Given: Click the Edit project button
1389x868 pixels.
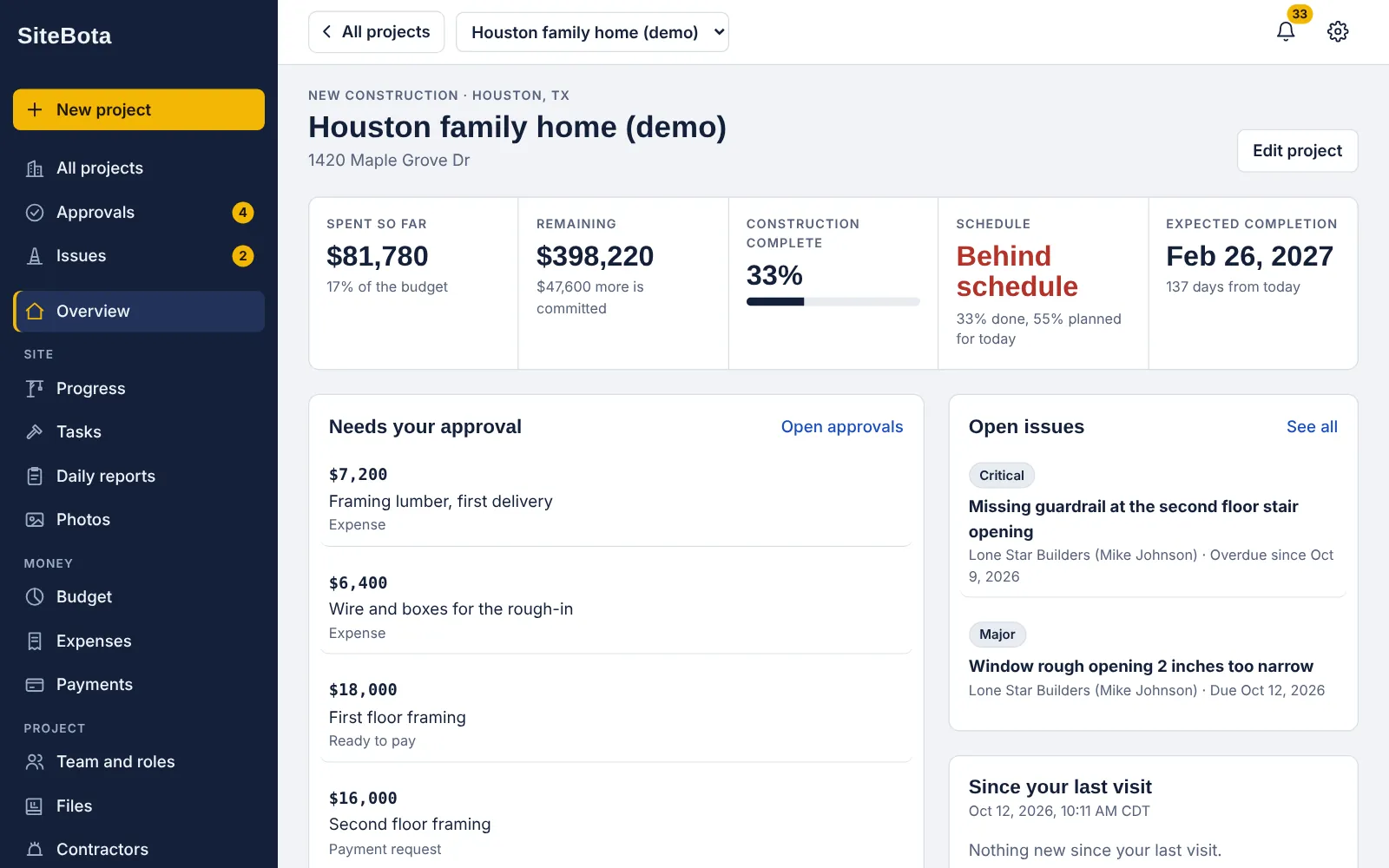Looking at the screenshot, I should coord(1297,151).
